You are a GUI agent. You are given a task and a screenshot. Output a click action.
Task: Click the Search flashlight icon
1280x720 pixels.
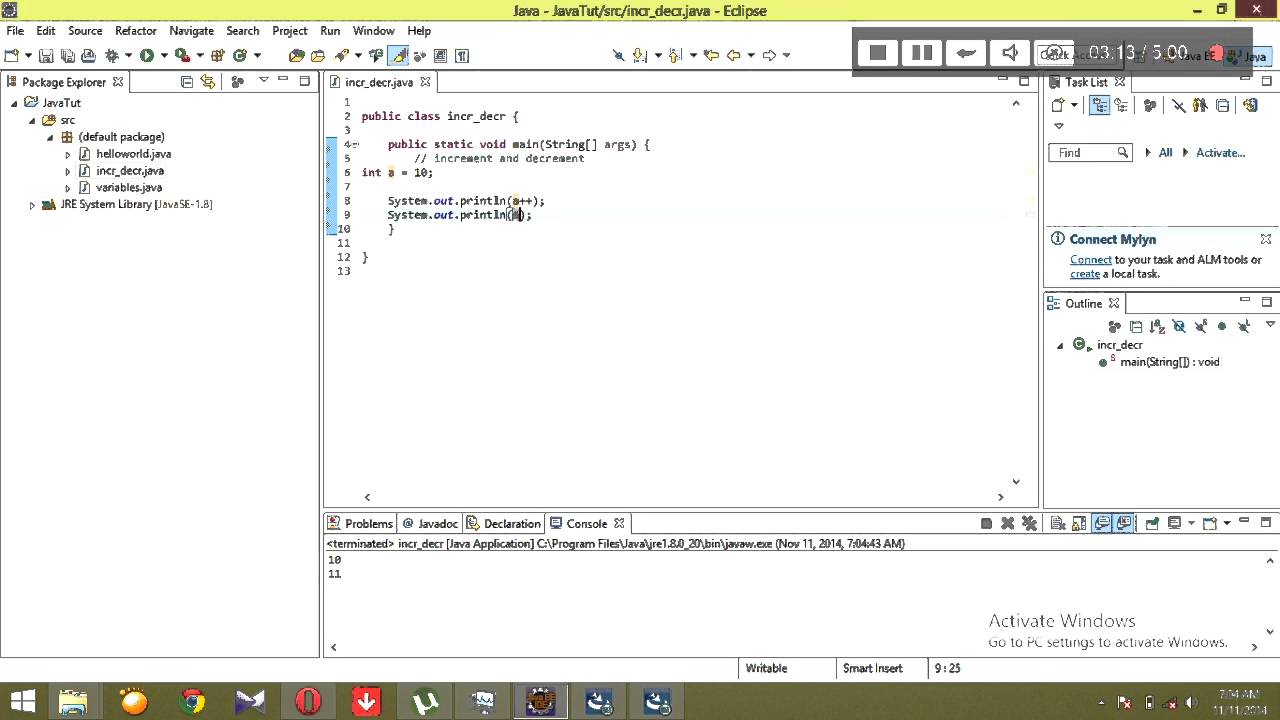342,55
